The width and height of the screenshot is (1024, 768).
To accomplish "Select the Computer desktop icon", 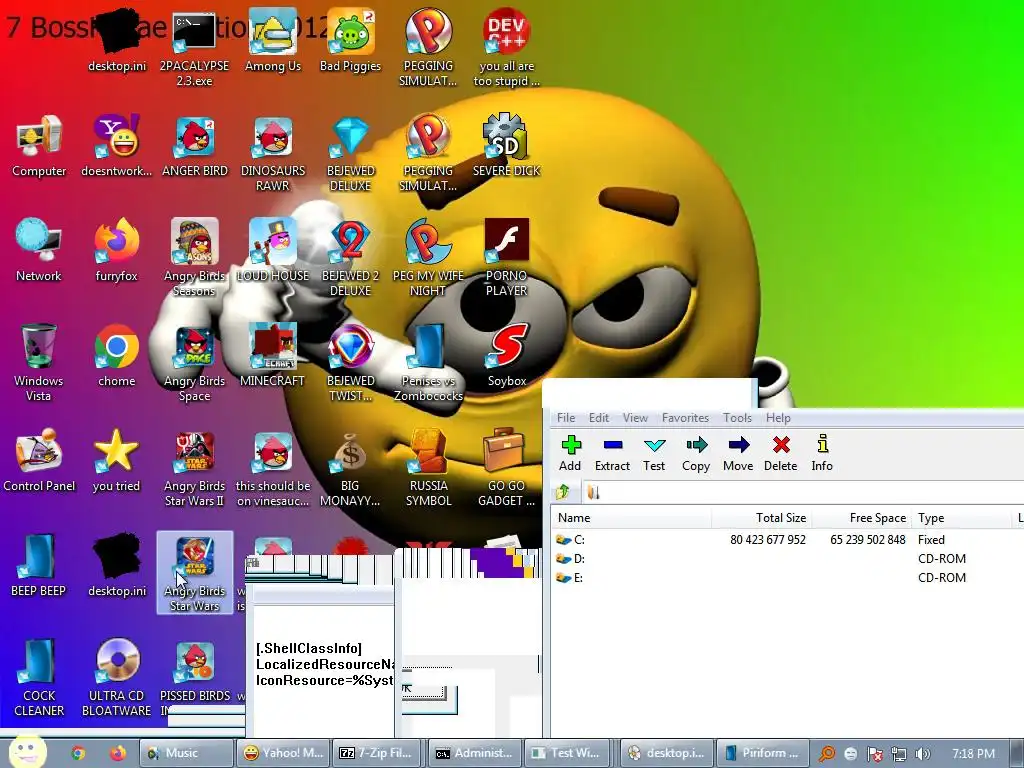I will click(39, 147).
